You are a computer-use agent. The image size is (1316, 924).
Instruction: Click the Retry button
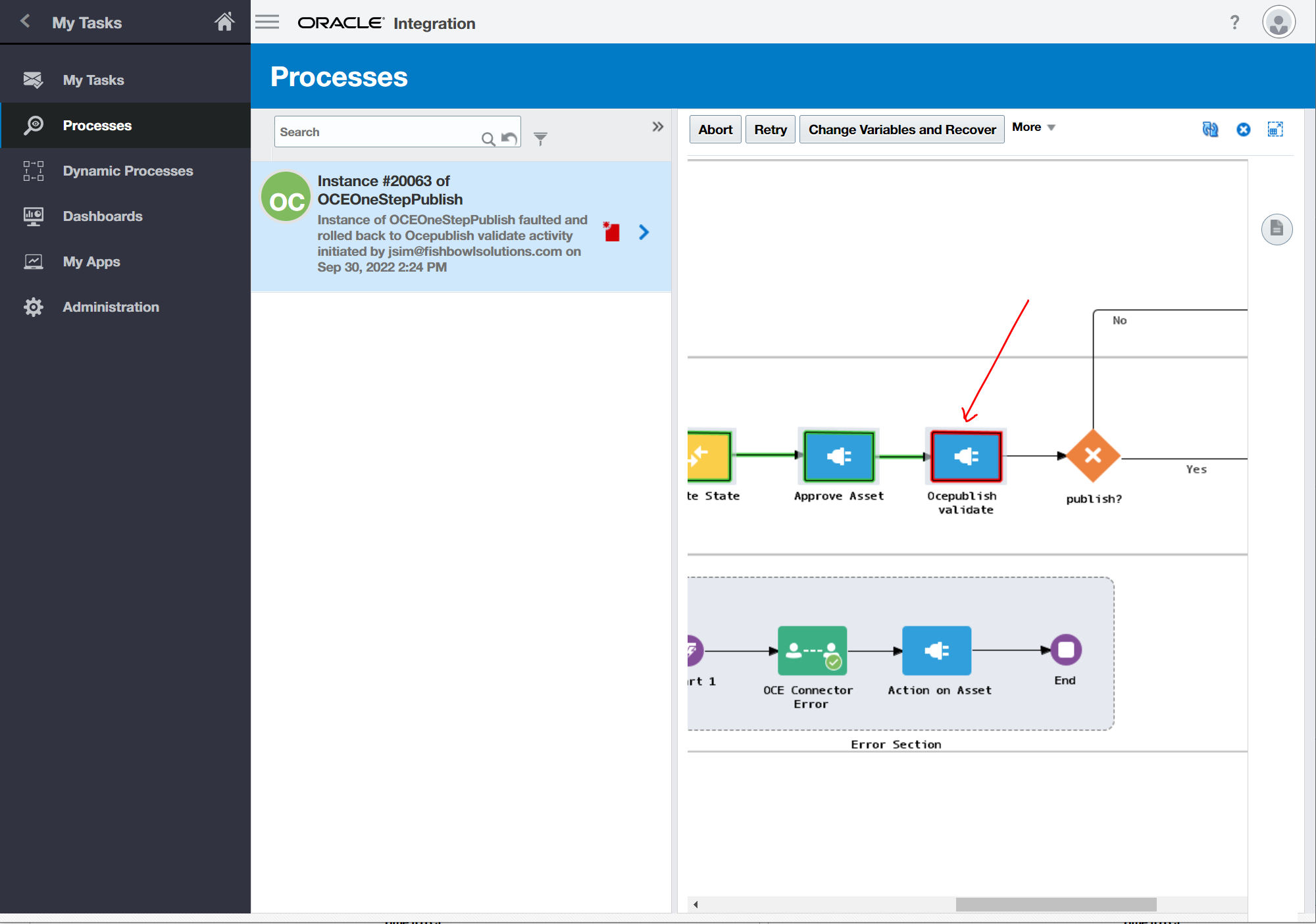pyautogui.click(x=771, y=130)
